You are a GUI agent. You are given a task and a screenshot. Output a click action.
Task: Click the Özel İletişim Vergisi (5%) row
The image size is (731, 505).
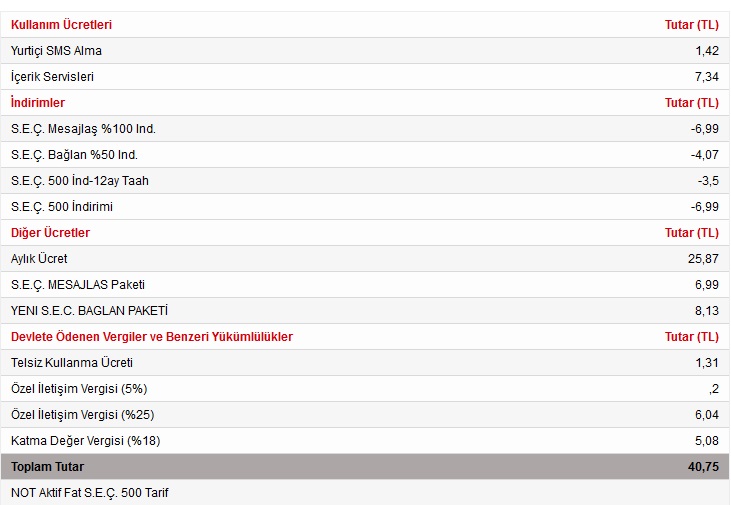point(79,388)
